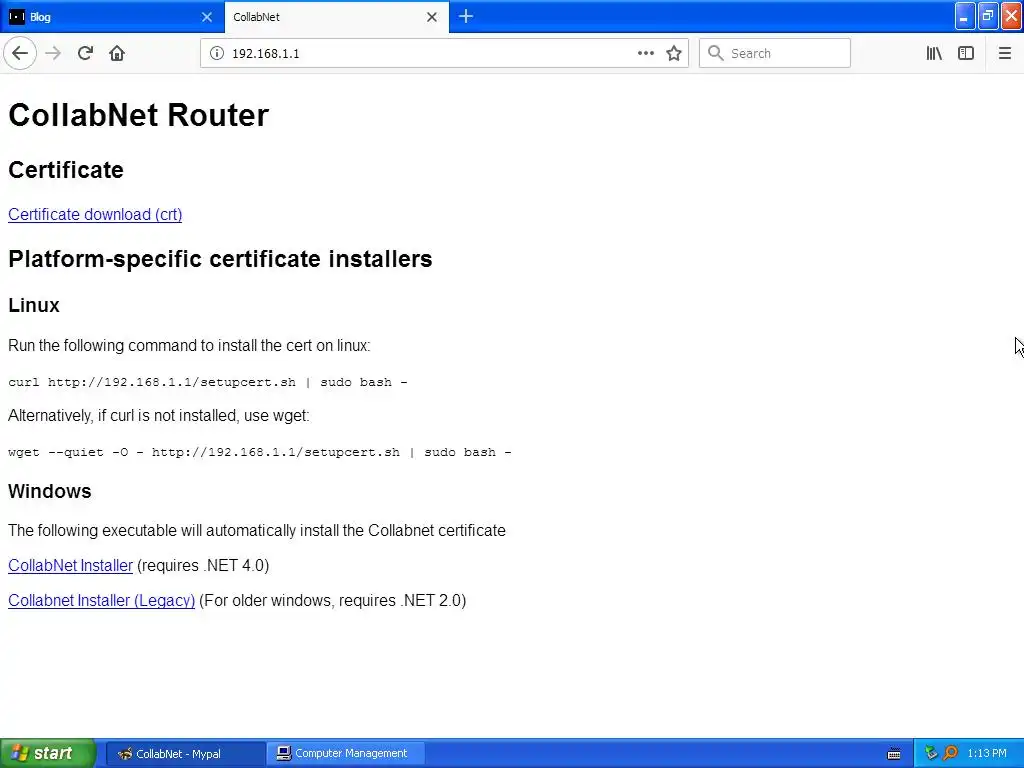Image resolution: width=1024 pixels, height=768 pixels.
Task: Click the orange magnifier tray icon
Action: [950, 753]
